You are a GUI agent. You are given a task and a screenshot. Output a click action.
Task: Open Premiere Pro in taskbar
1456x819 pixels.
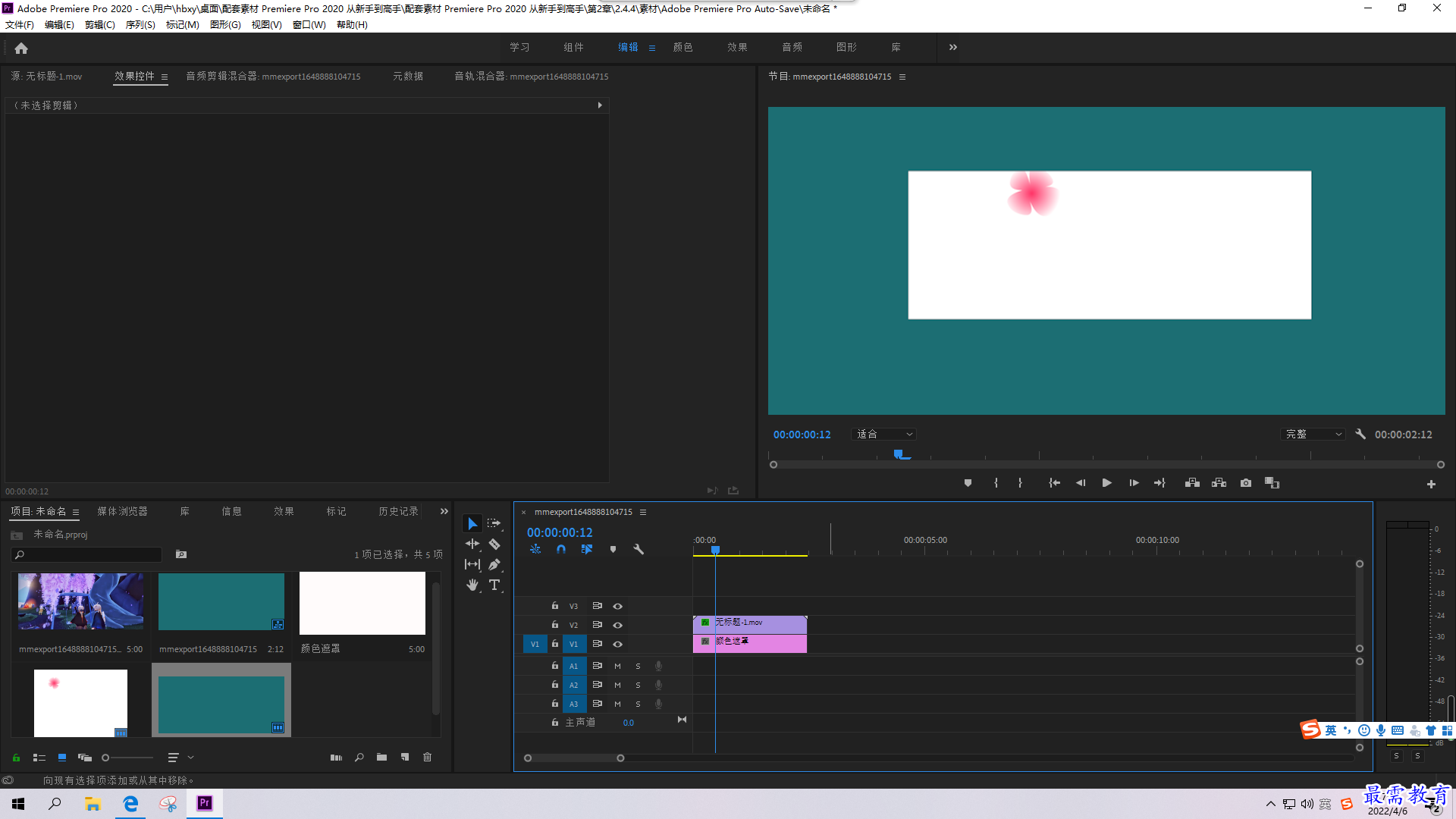(205, 803)
